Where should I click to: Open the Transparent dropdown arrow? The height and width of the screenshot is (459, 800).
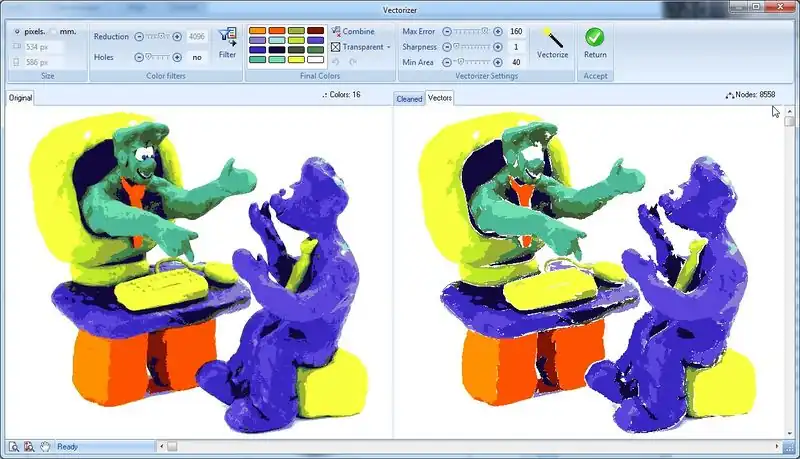pos(388,47)
